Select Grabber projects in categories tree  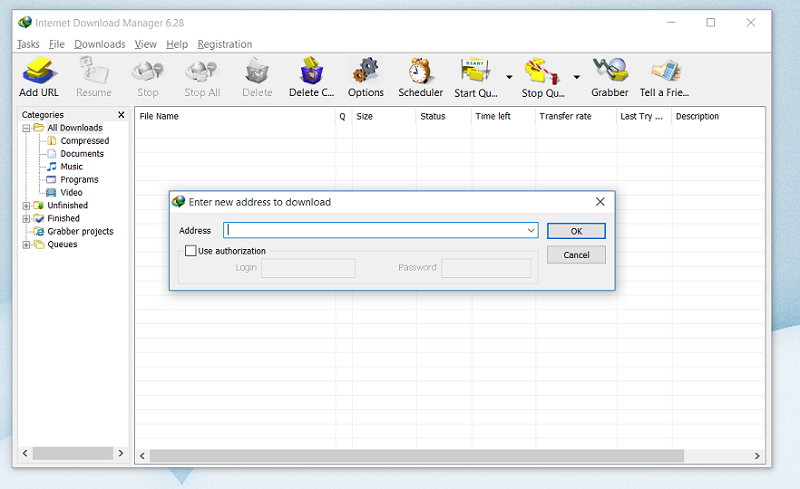tap(80, 231)
